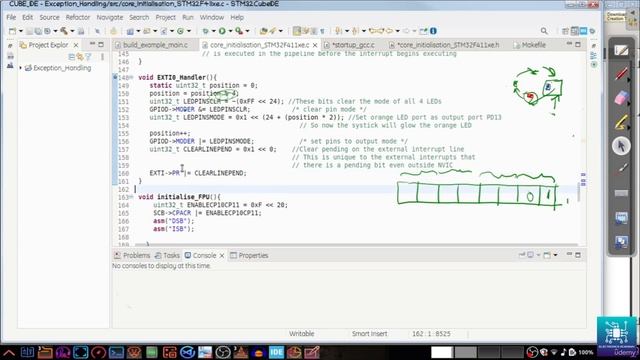The image size is (640, 360).
Task: Switch to the Makefile editor tab
Action: 533,45
